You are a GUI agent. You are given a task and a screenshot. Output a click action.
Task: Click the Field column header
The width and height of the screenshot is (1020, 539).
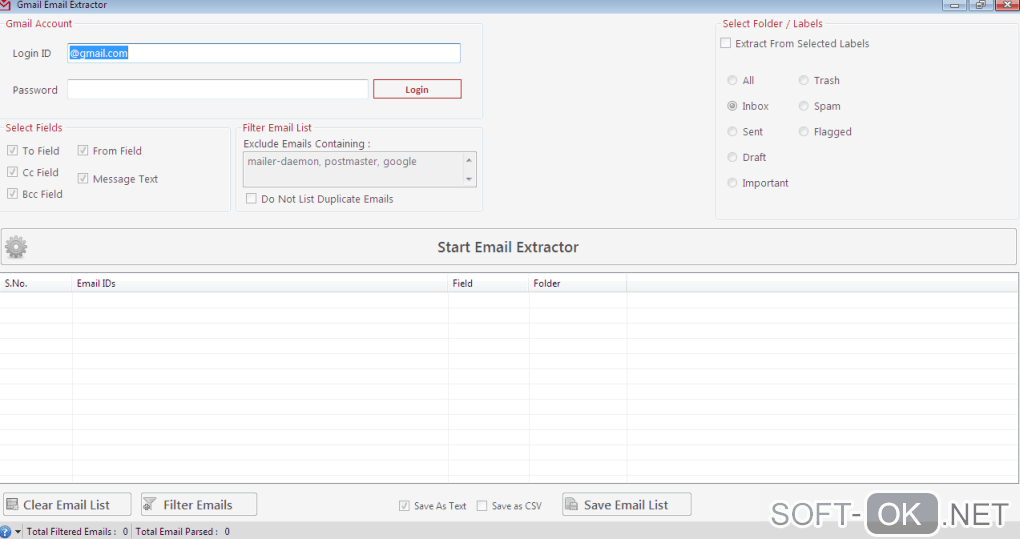pos(488,283)
